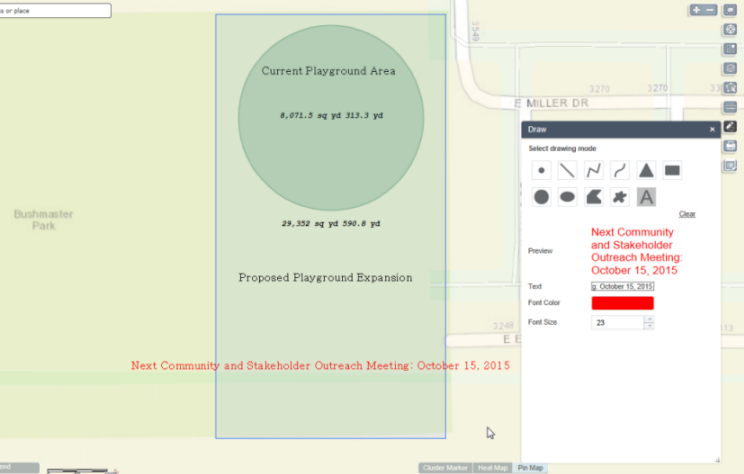This screenshot has width=744, height=474.
Task: Click the zoom out minus button
Action: [x=710, y=10]
